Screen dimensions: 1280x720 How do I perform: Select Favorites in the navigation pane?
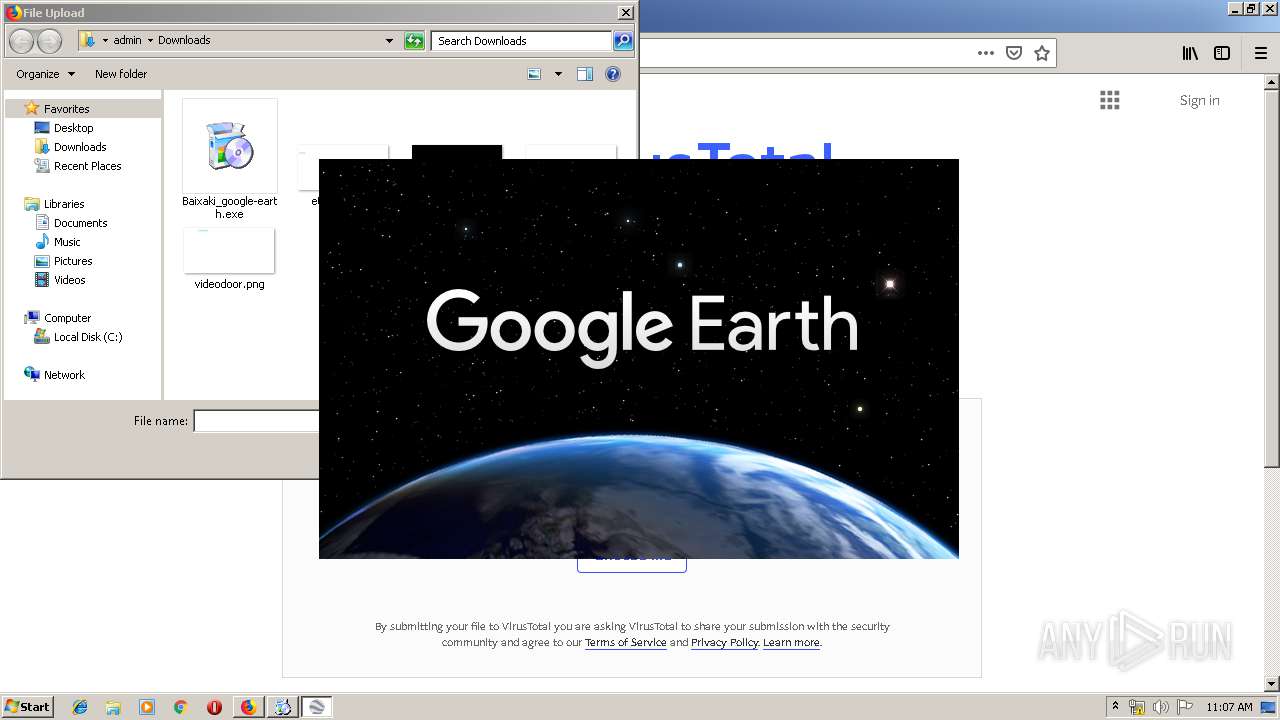tap(66, 109)
